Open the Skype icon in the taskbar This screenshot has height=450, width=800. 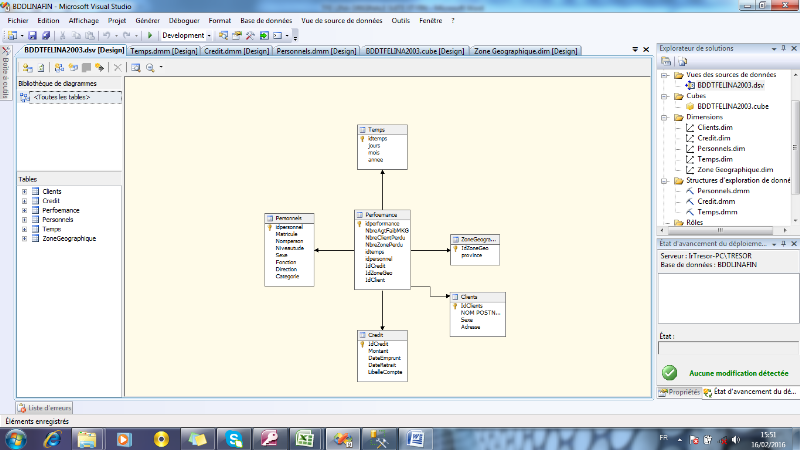click(234, 439)
